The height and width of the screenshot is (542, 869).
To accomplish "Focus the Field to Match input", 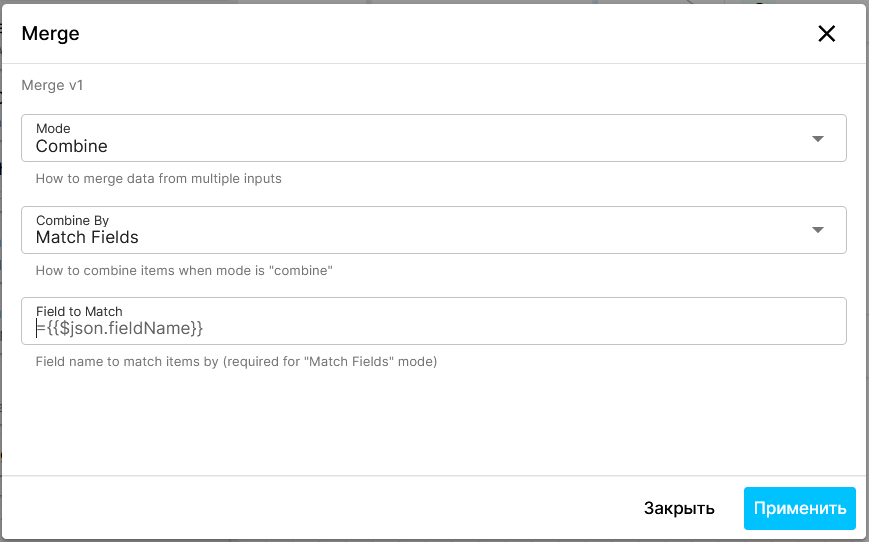I will [x=434, y=321].
